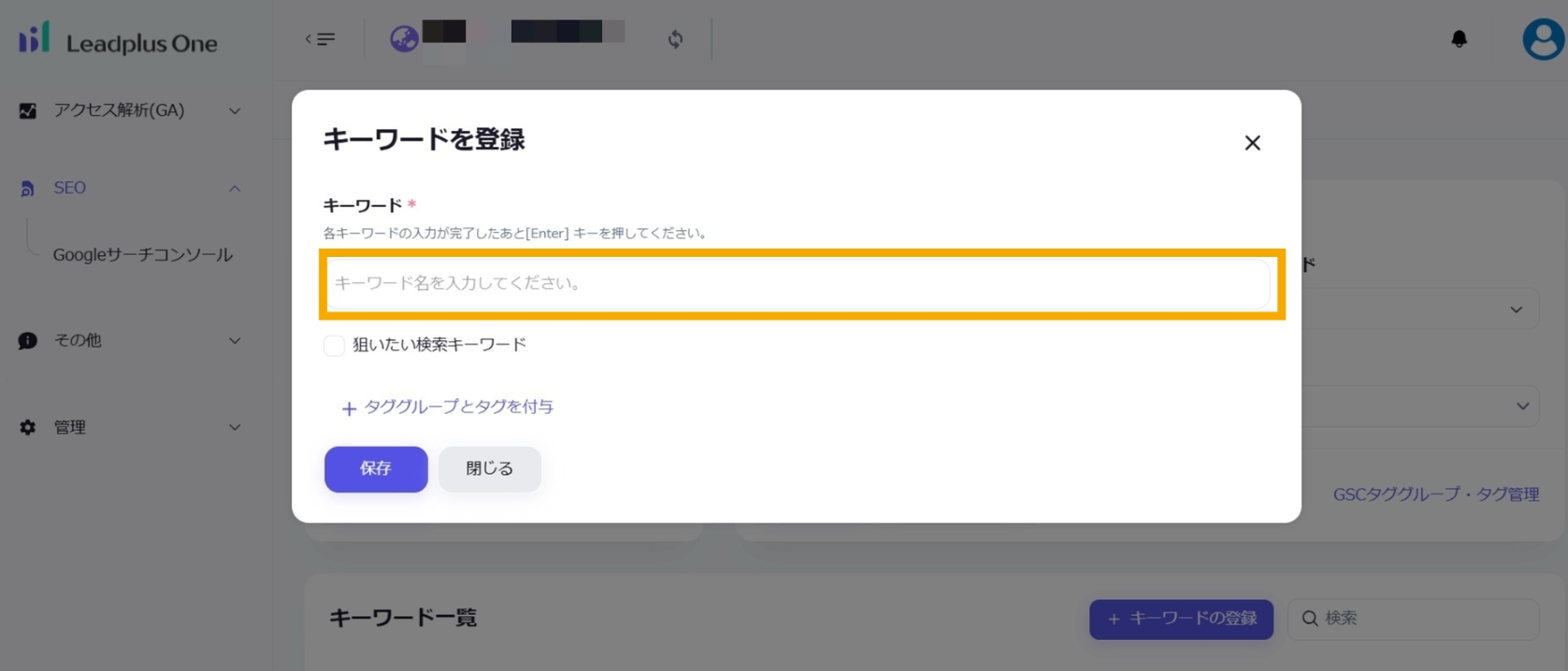Select the その他 sidebar menu
This screenshot has height=671, width=1568.
pos(78,340)
